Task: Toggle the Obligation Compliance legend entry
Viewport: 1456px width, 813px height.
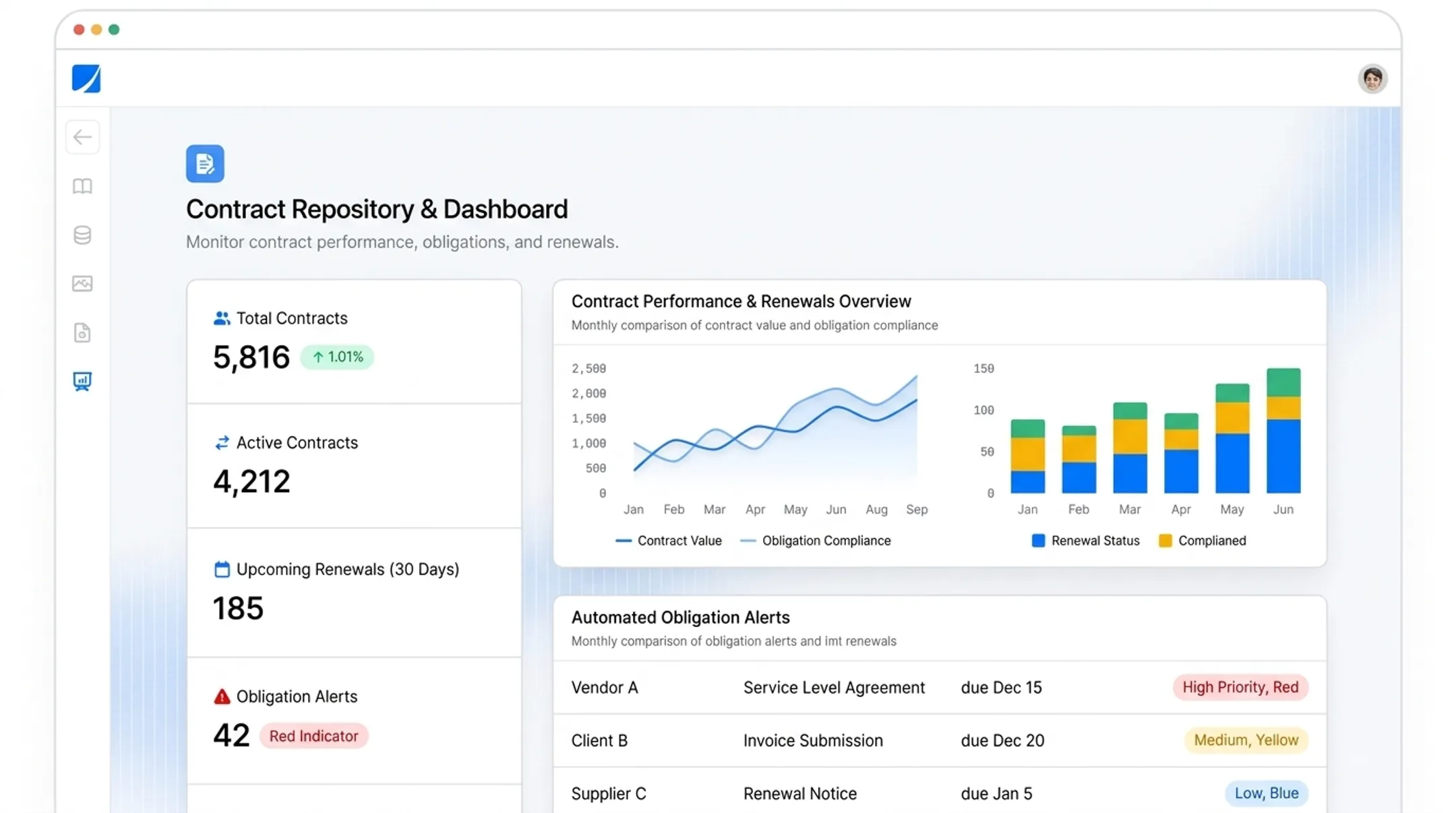Action: [x=815, y=541]
